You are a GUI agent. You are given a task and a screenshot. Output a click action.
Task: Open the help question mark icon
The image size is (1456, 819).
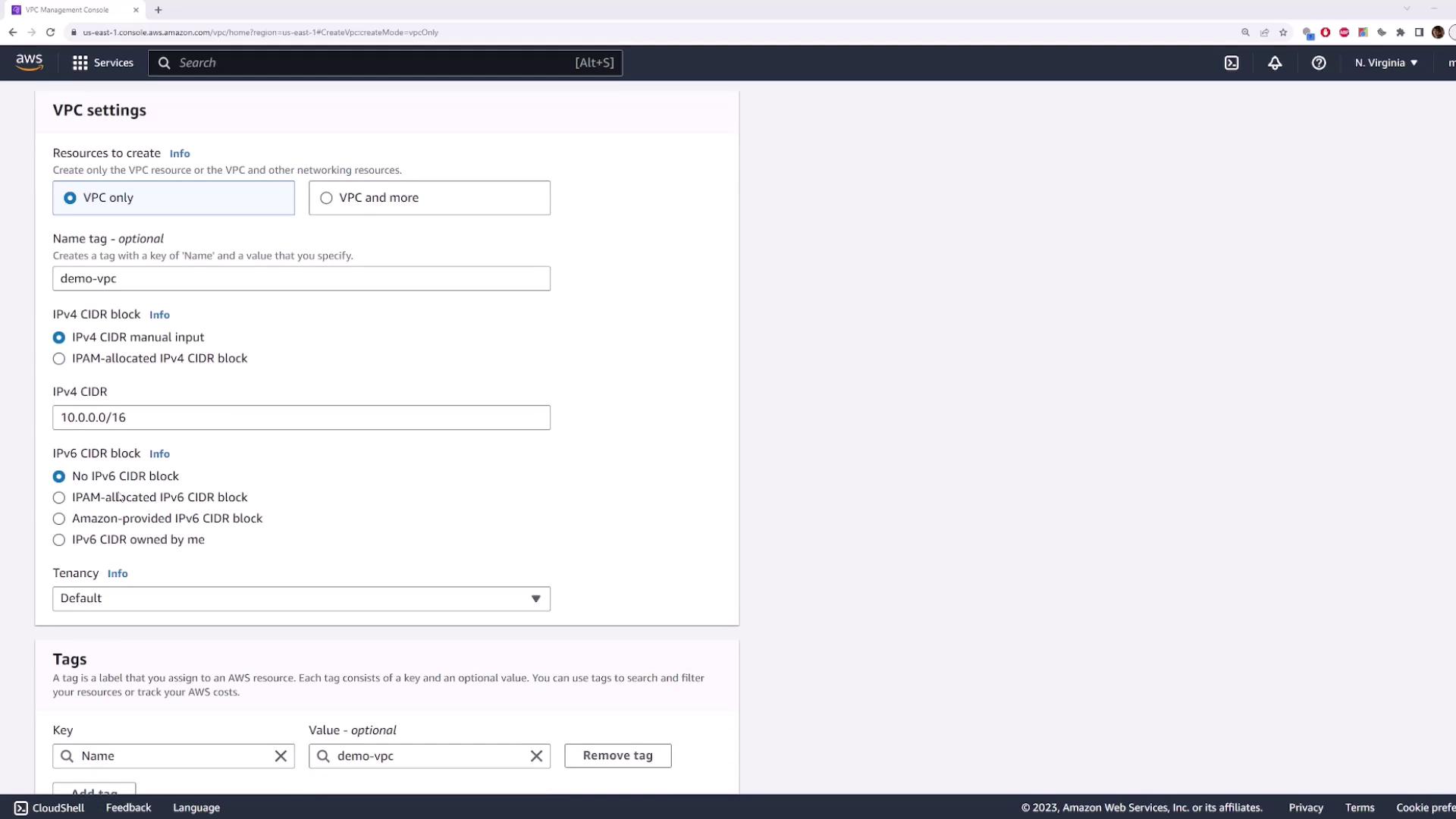pyautogui.click(x=1319, y=63)
